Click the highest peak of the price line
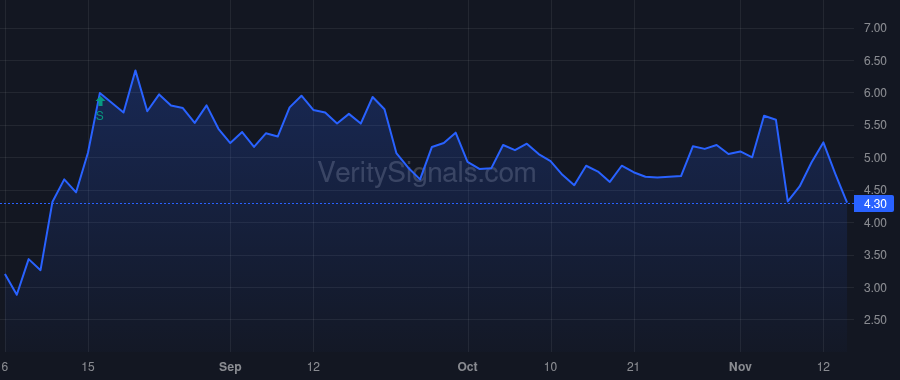This screenshot has height=380, width=900. [x=135, y=71]
